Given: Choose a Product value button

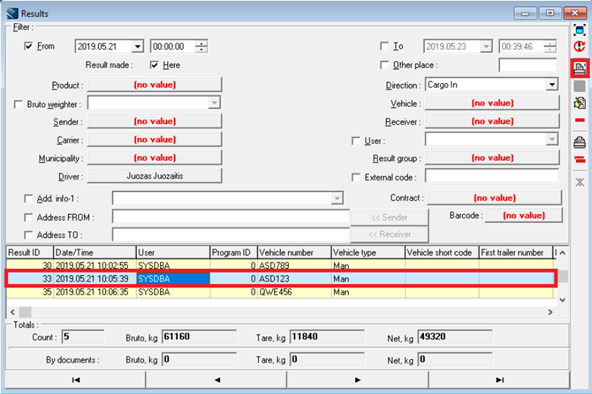Looking at the screenshot, I should (x=154, y=85).
